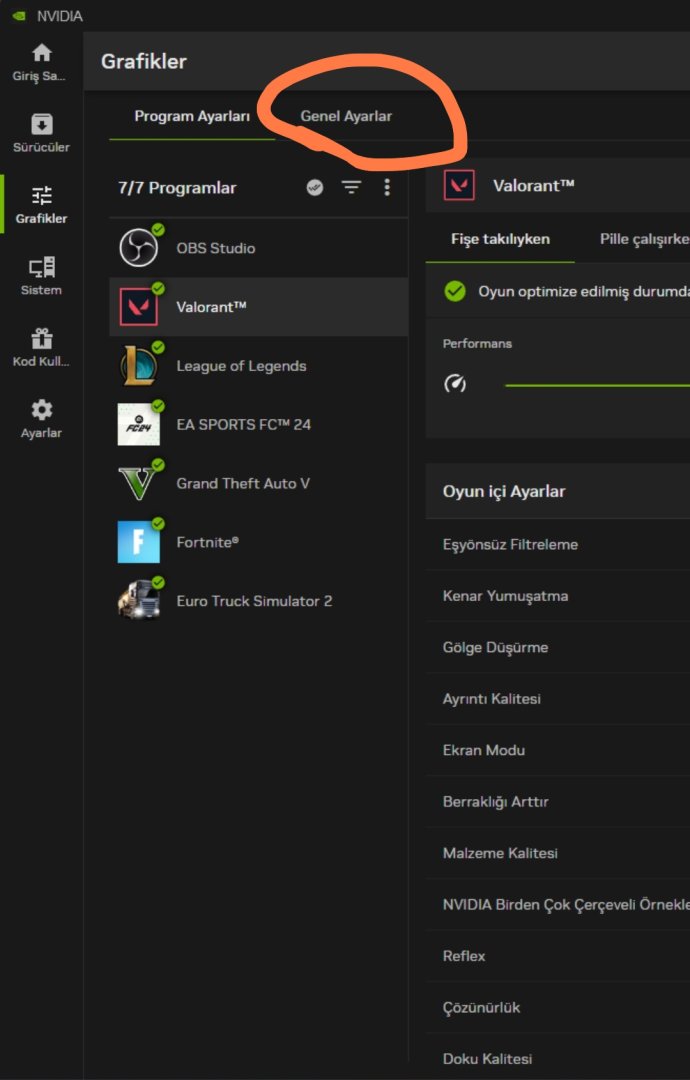690x1080 pixels.
Task: Open the Ayarlar gear icon
Action: tap(41, 411)
